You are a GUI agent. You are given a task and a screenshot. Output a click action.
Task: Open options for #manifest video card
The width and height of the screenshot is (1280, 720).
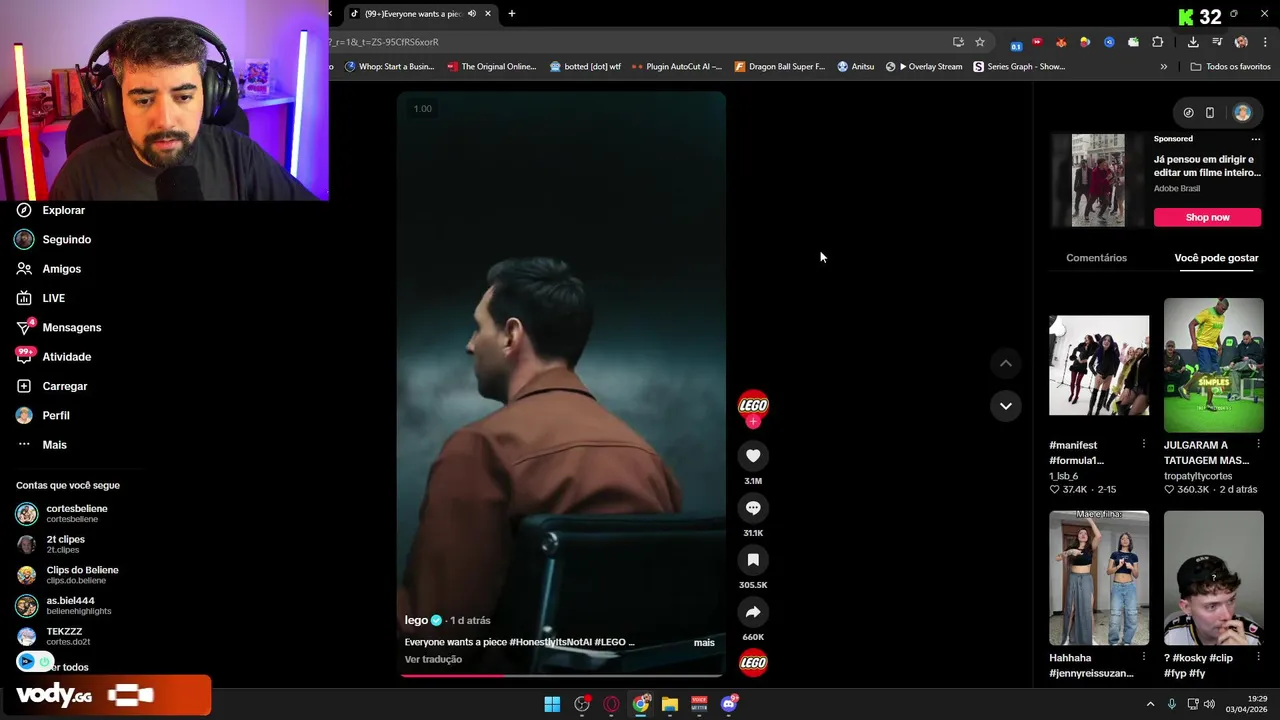1143,444
